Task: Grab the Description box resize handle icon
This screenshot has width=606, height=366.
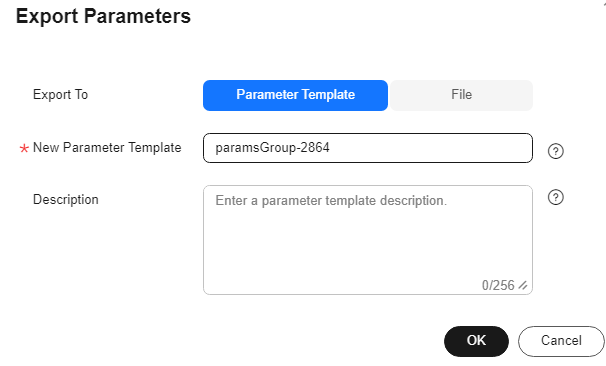Action: coord(523,286)
